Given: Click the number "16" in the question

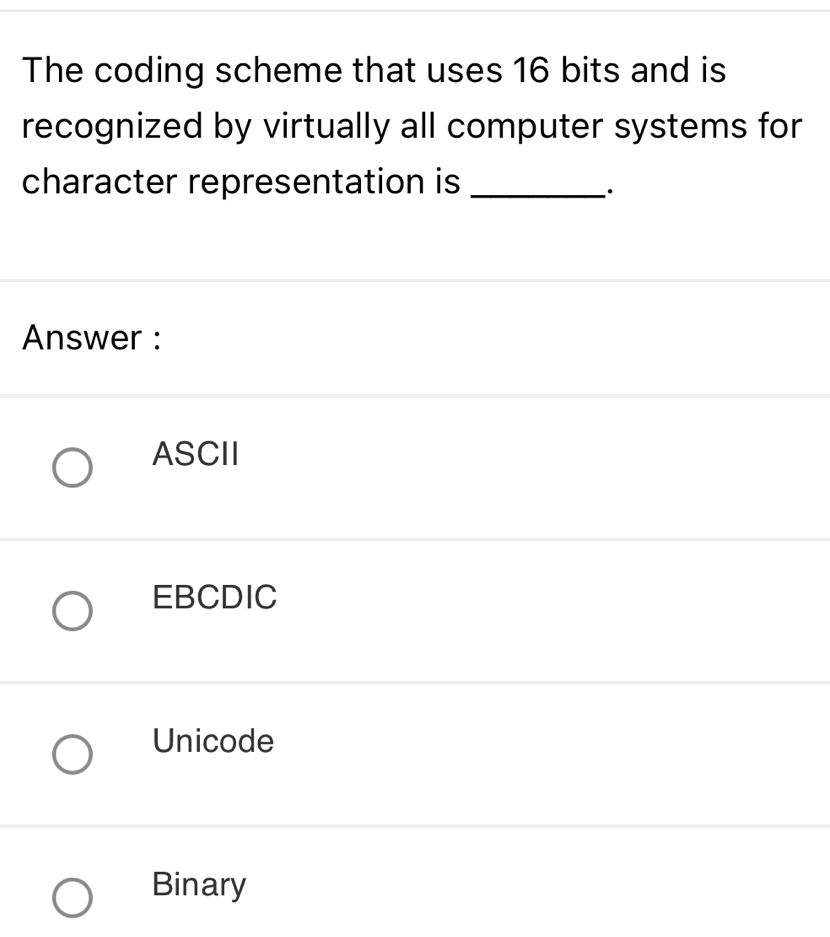Looking at the screenshot, I should (532, 71).
